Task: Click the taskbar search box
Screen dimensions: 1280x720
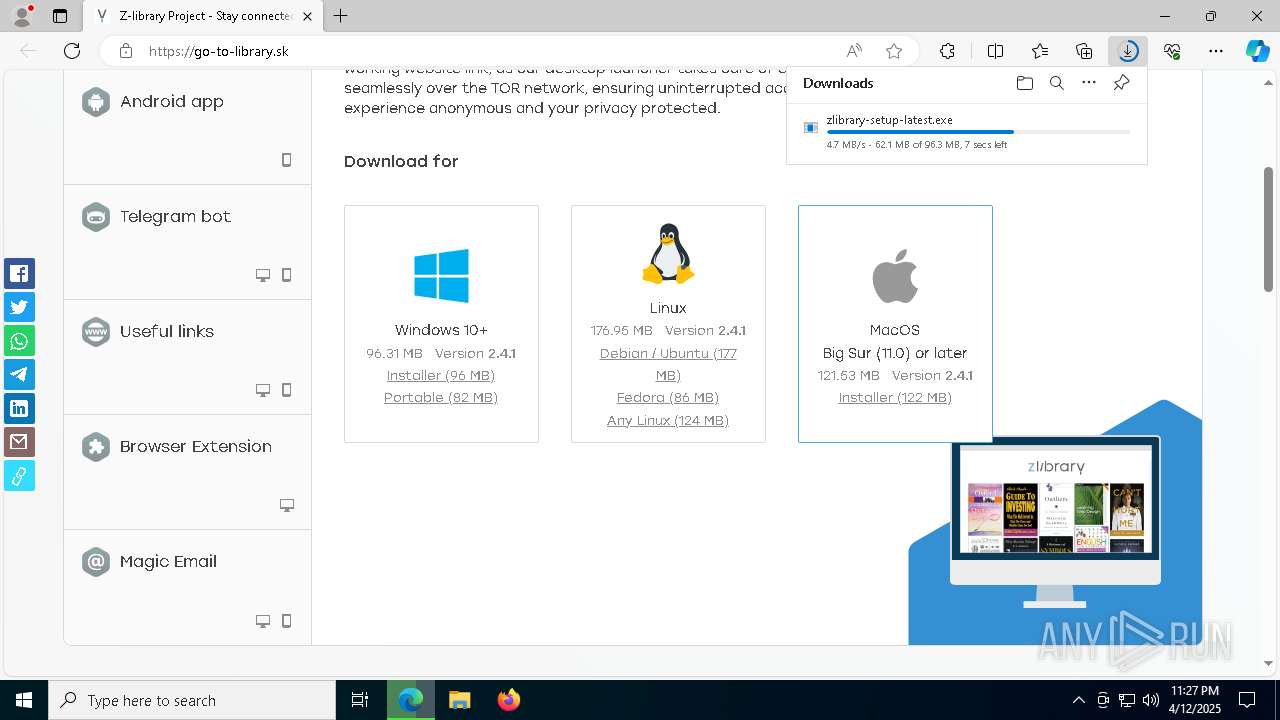Action: point(192,700)
